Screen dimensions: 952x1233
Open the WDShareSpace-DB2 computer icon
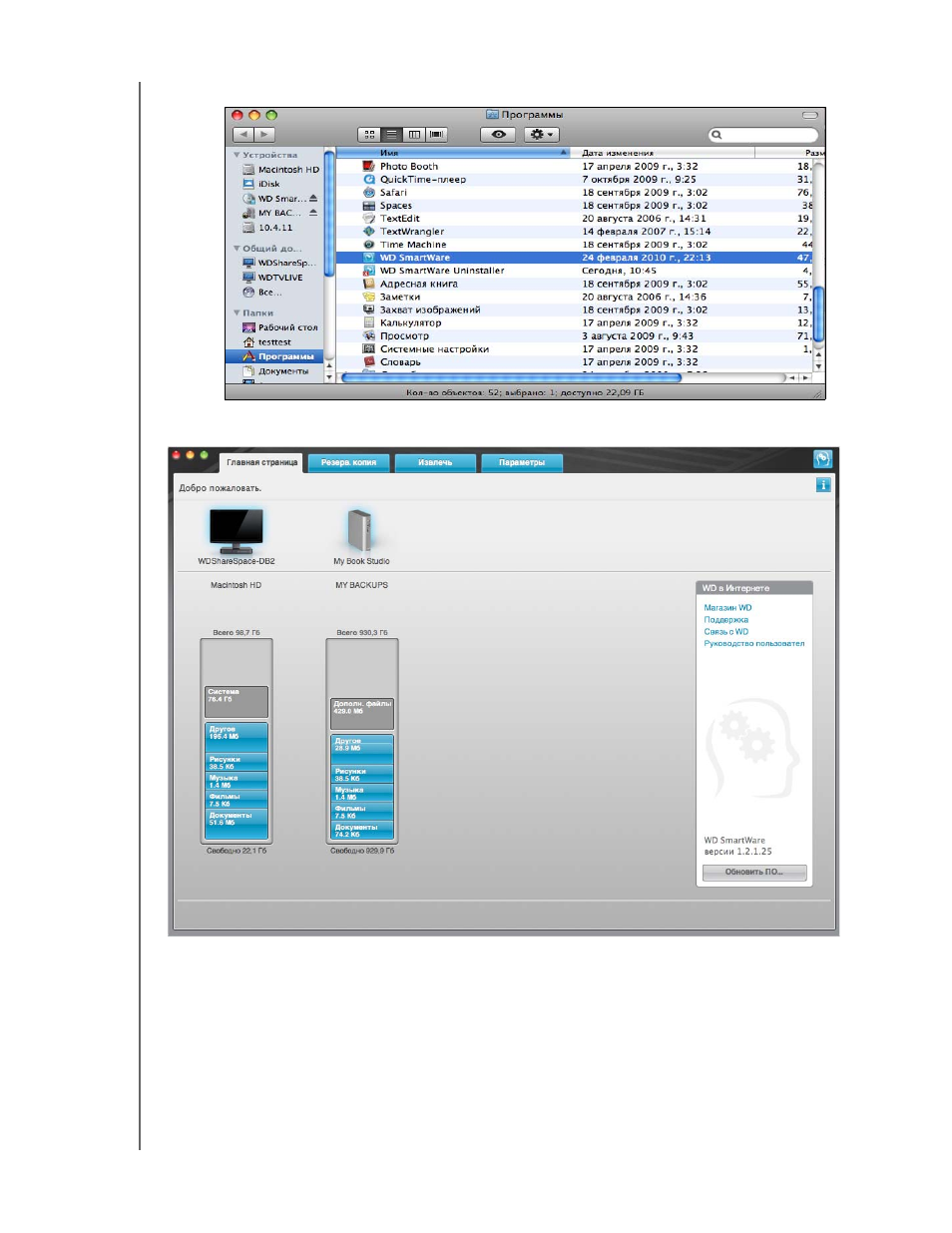point(237,530)
